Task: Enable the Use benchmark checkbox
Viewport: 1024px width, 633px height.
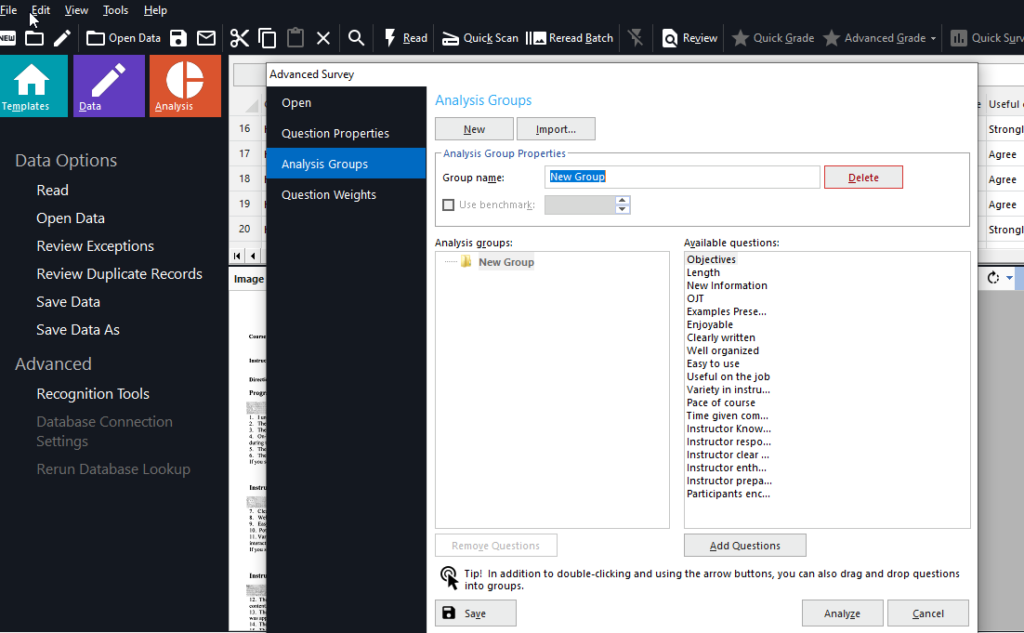Action: (449, 205)
